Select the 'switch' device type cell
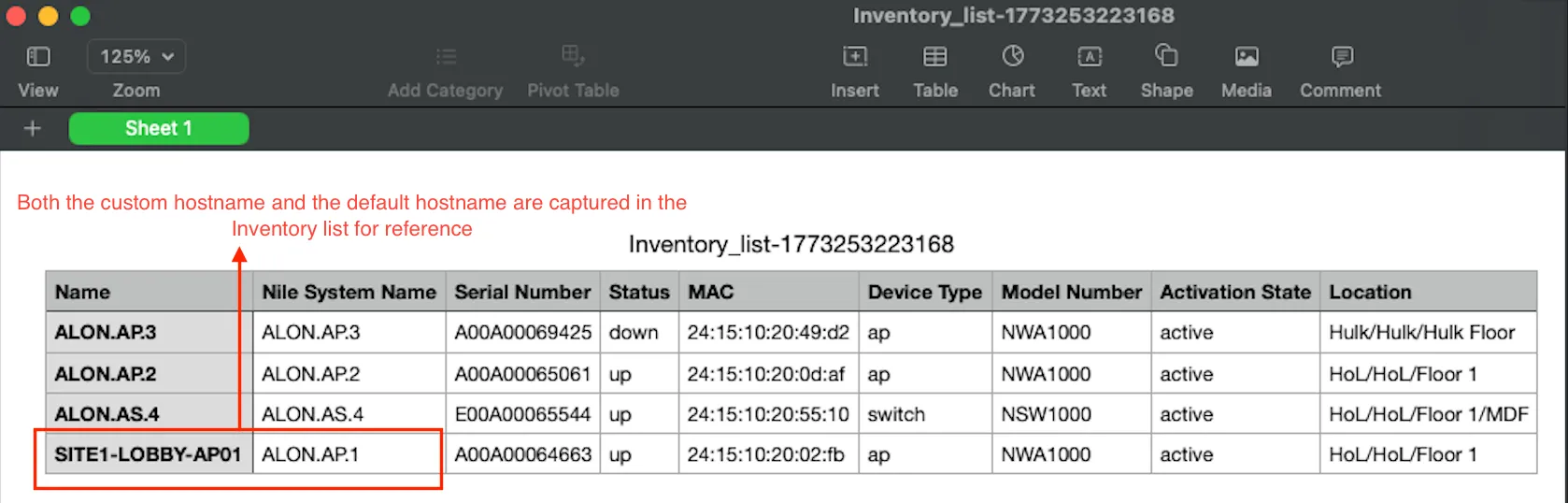Image resolution: width=1568 pixels, height=503 pixels. coord(925,413)
